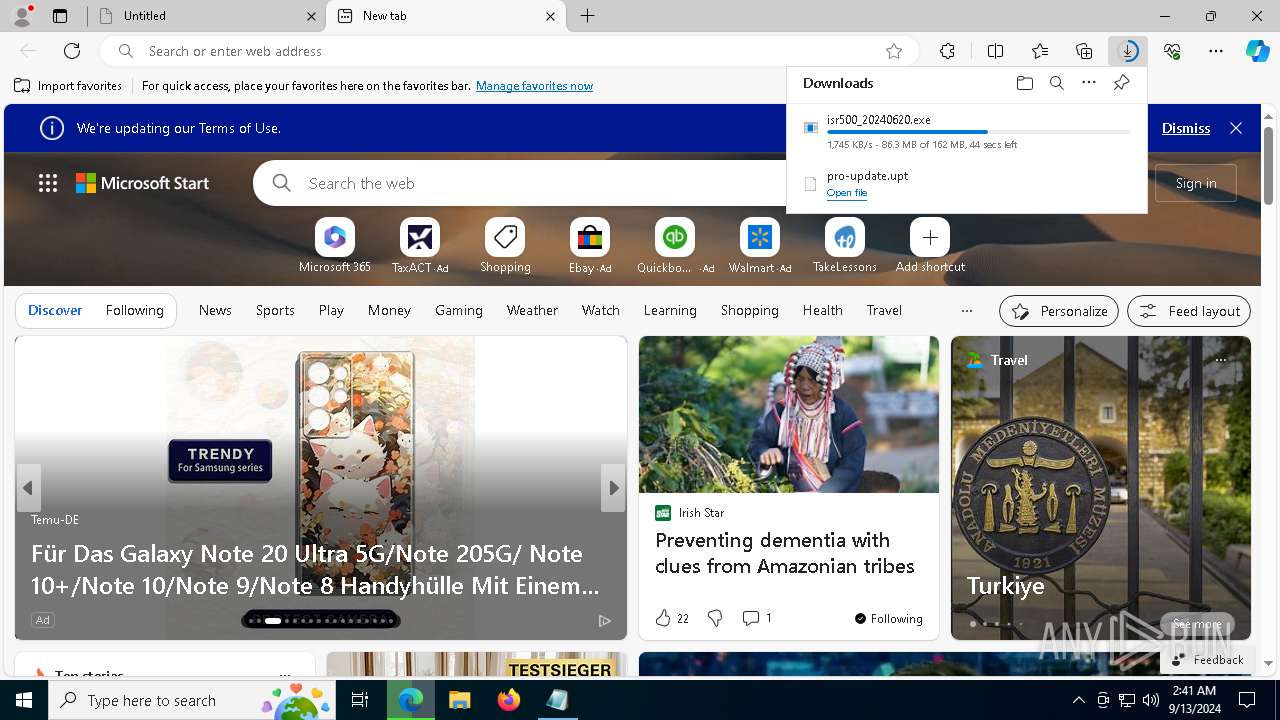Image resolution: width=1280 pixels, height=720 pixels.
Task: Open the Windows Start menu
Action: pos(24,700)
